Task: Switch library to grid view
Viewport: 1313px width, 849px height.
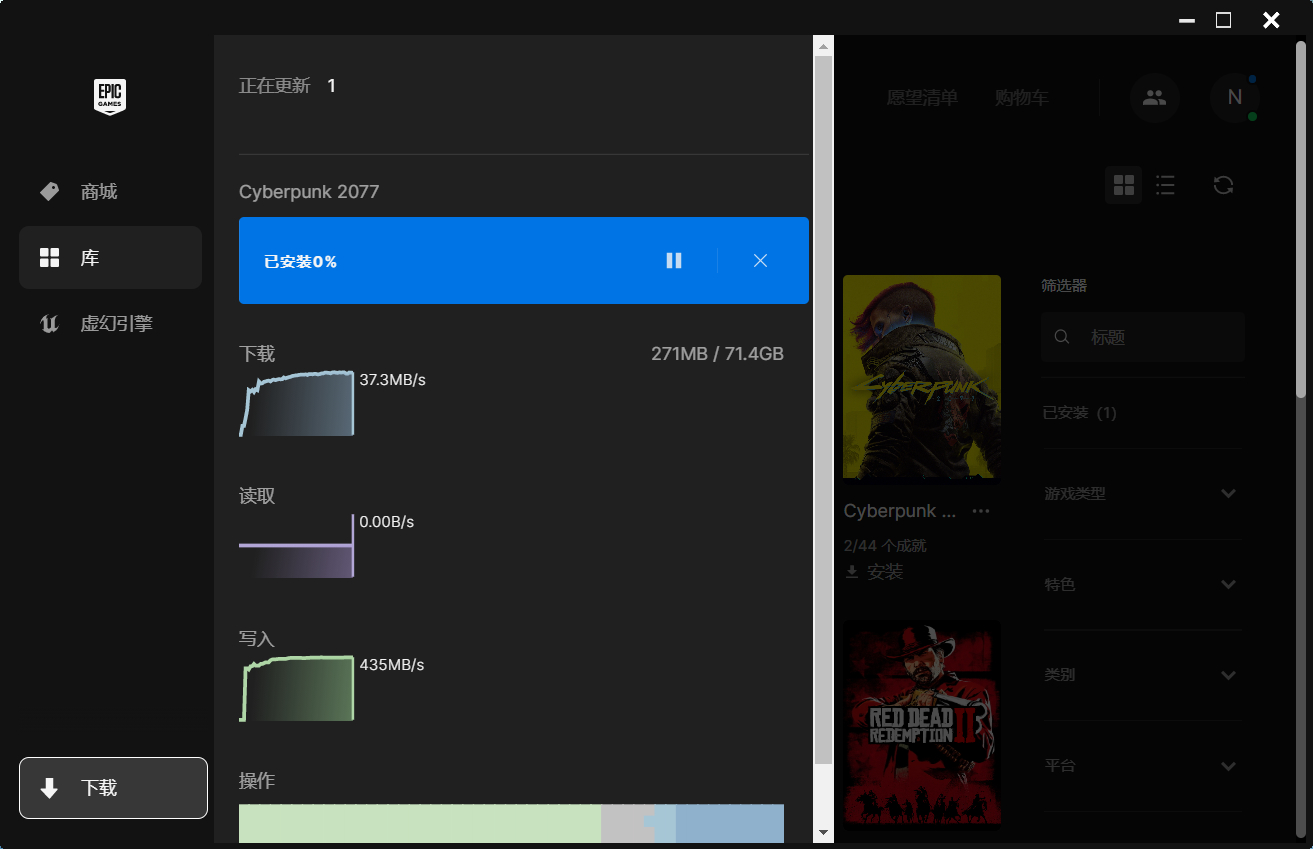Action: (x=1124, y=185)
